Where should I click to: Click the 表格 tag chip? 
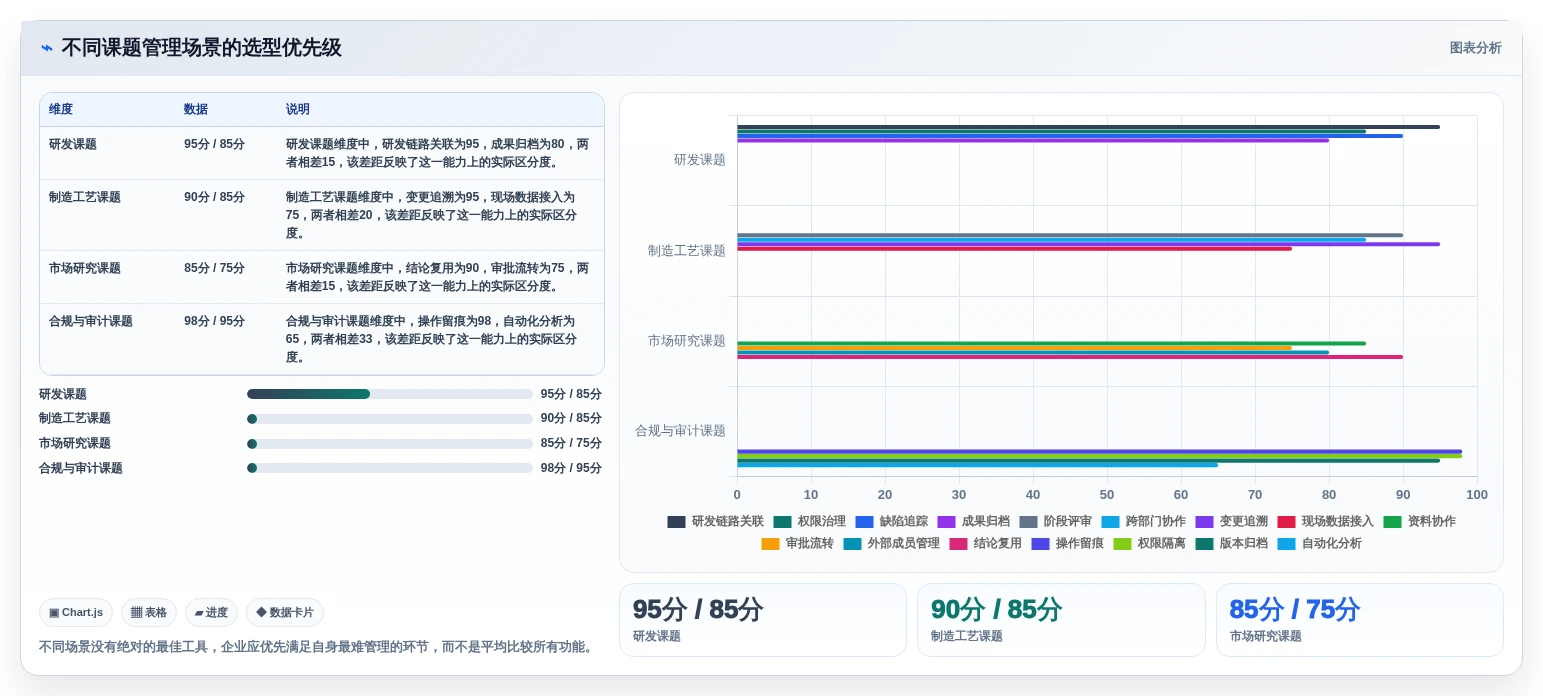tap(149, 613)
